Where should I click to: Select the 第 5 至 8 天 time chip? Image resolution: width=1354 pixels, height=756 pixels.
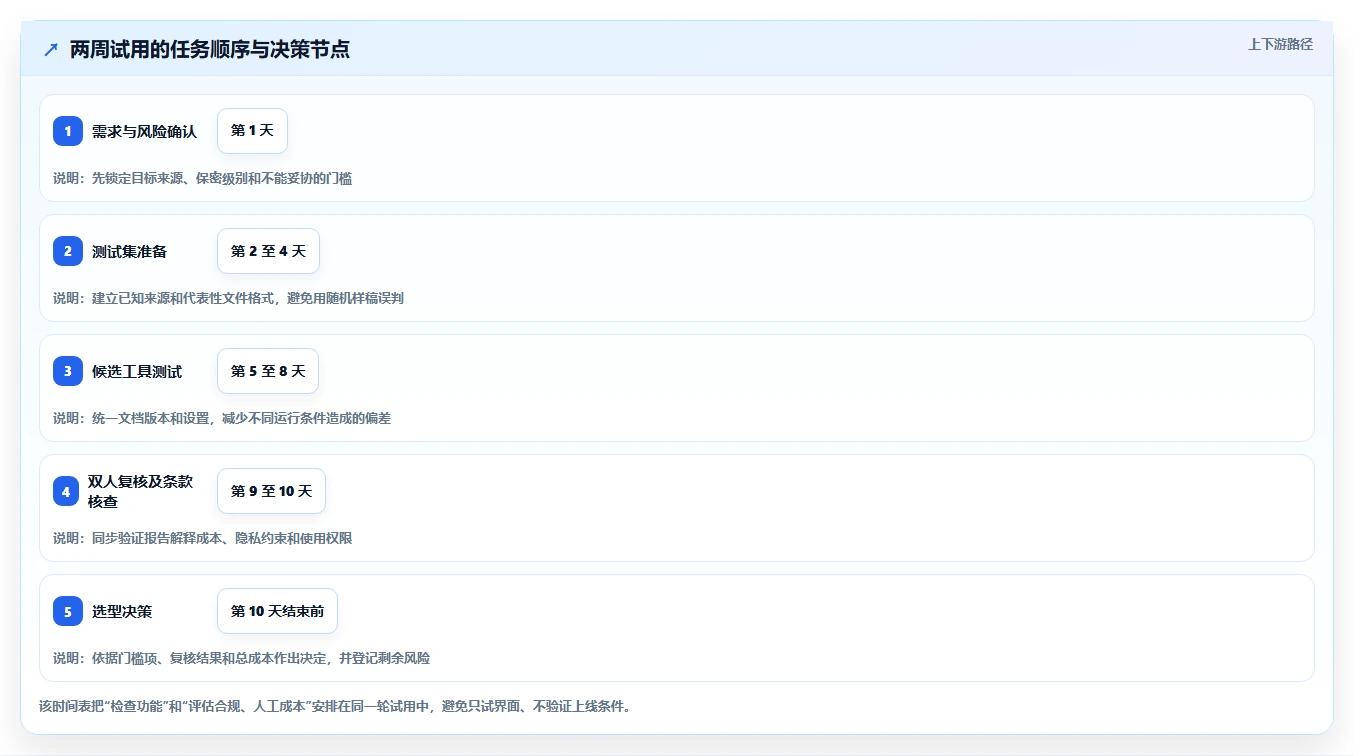coord(268,371)
